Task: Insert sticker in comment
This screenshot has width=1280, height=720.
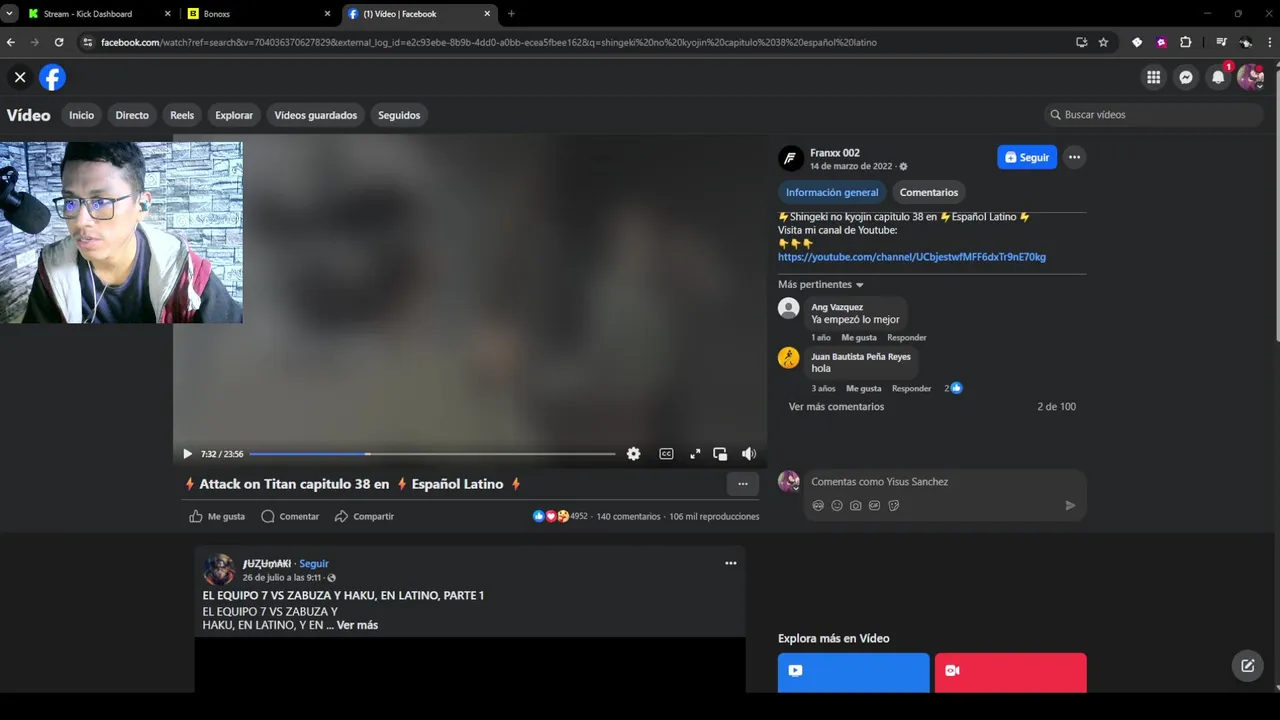Action: coord(894,506)
